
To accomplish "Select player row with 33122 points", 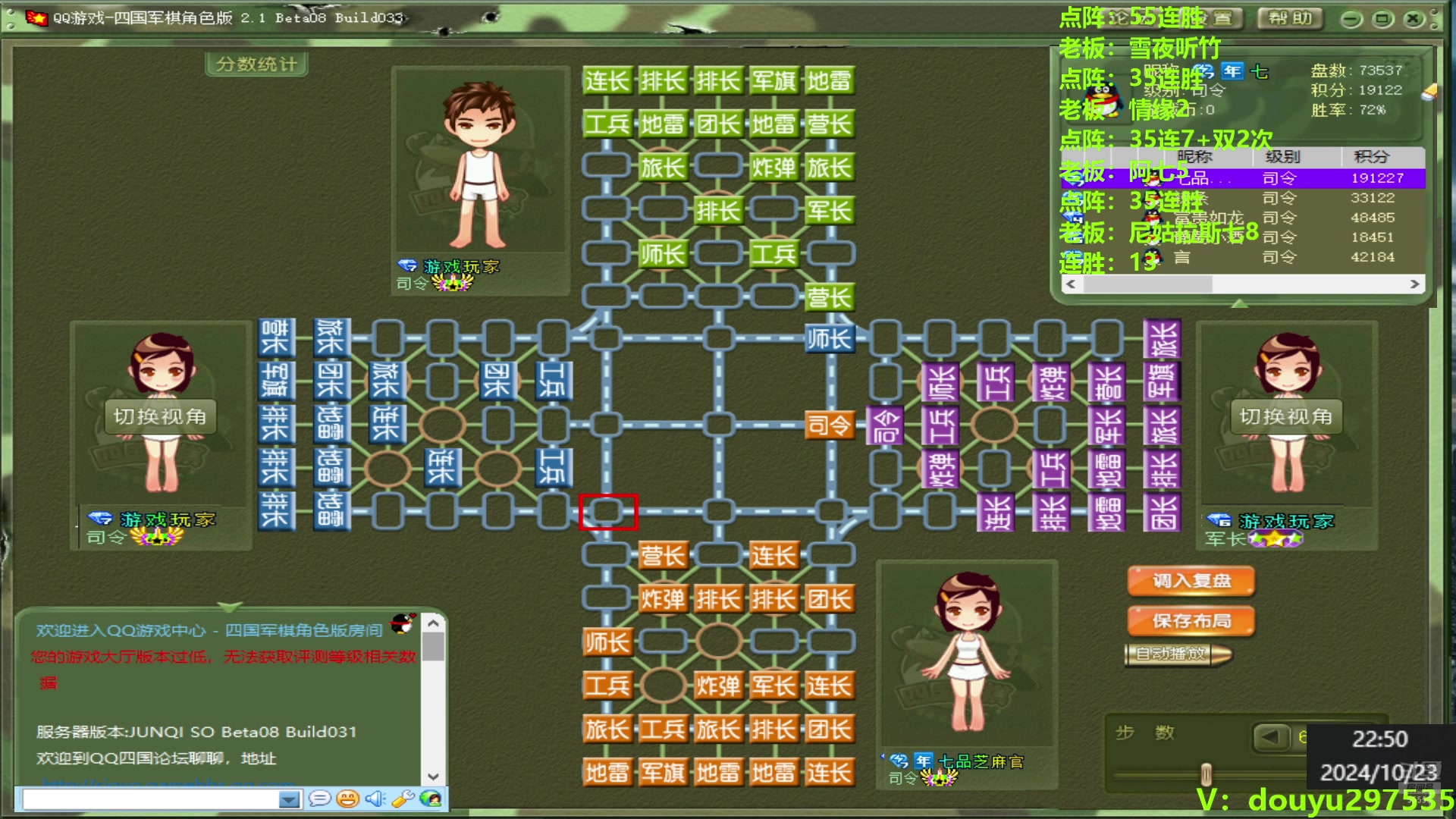I will coord(1243,198).
